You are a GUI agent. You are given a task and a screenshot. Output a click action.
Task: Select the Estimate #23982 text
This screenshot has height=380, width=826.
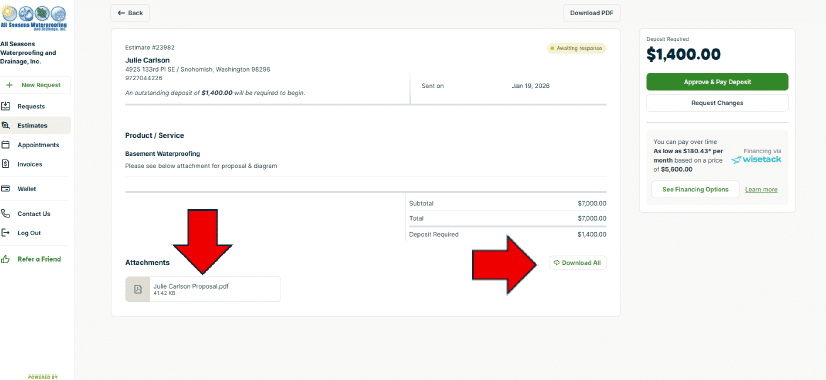150,47
